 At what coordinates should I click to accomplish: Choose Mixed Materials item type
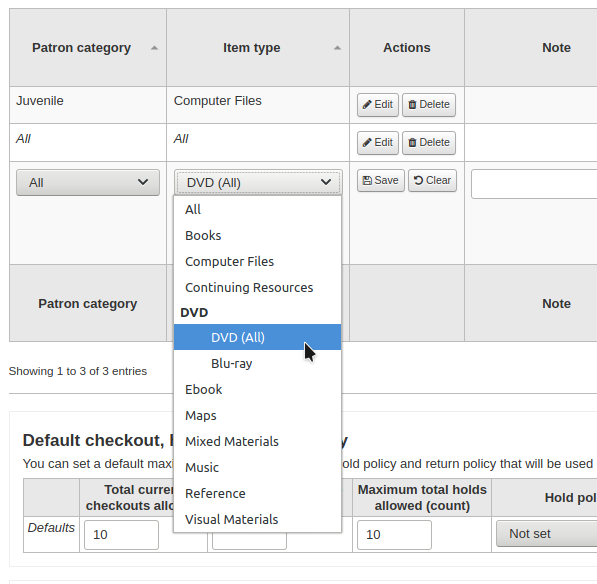(x=257, y=442)
